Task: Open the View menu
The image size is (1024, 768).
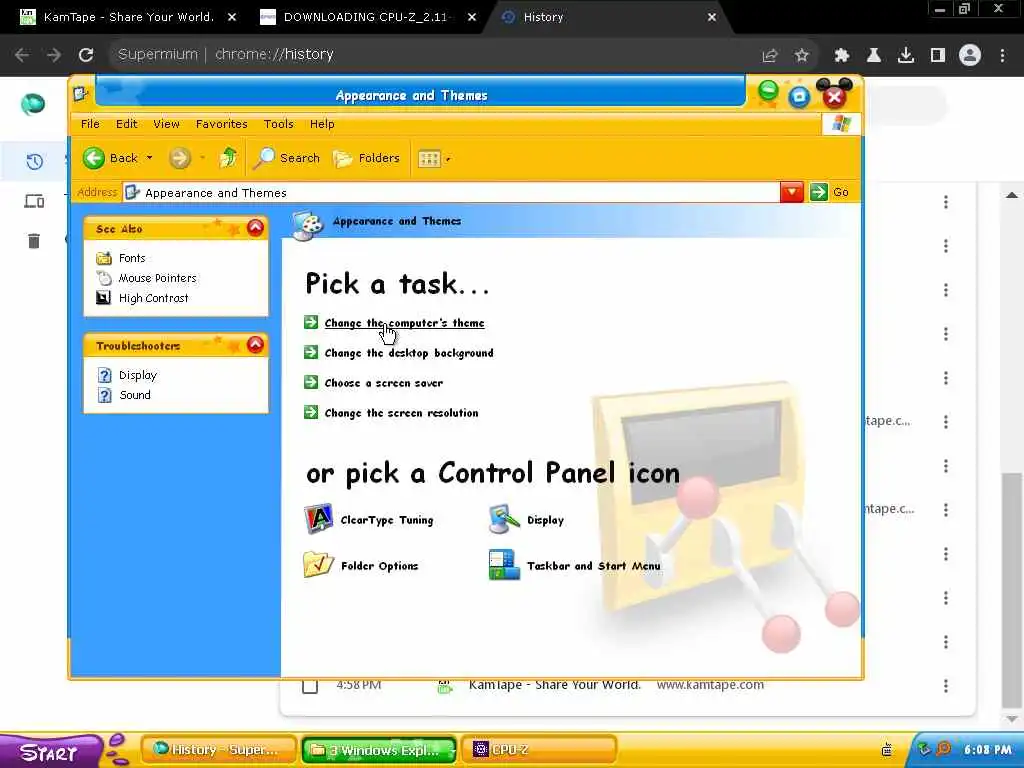Action: coord(167,124)
